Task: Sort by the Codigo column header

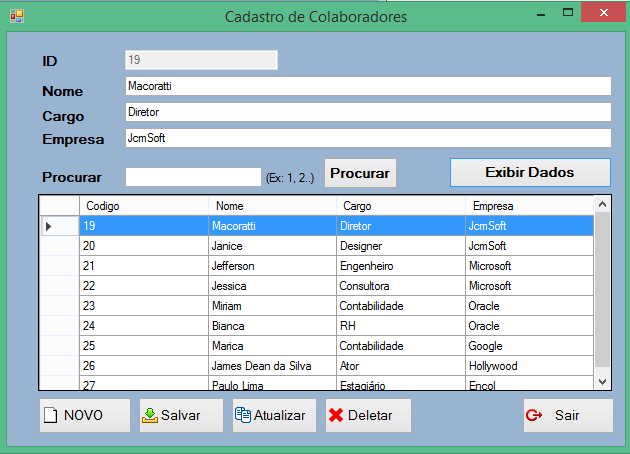Action: point(144,206)
